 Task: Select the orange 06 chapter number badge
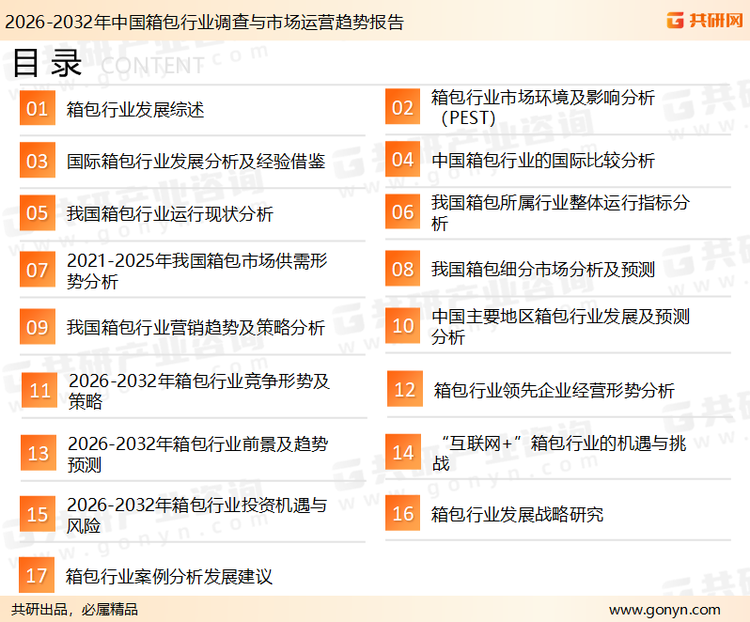pyautogui.click(x=403, y=211)
